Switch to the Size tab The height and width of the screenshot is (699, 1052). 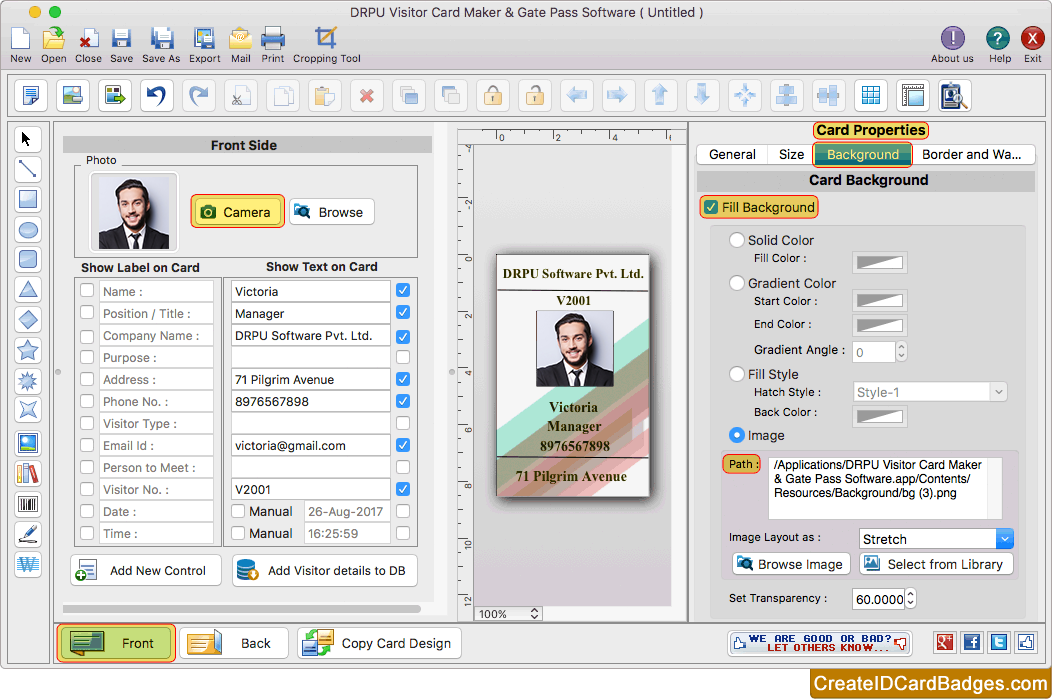click(791, 154)
